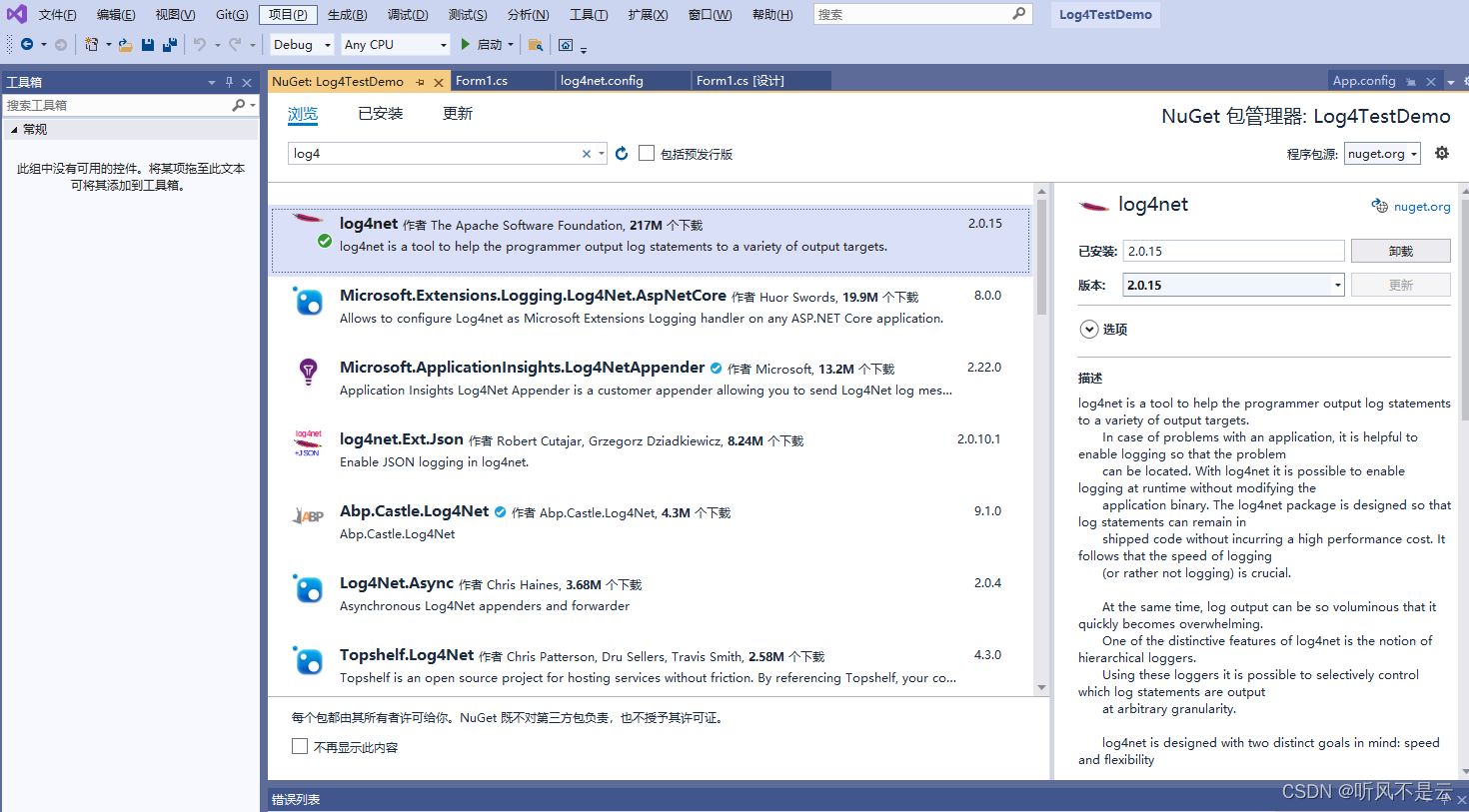Click the Visual Studio logo icon
The height and width of the screenshot is (812, 1469).
[16, 14]
